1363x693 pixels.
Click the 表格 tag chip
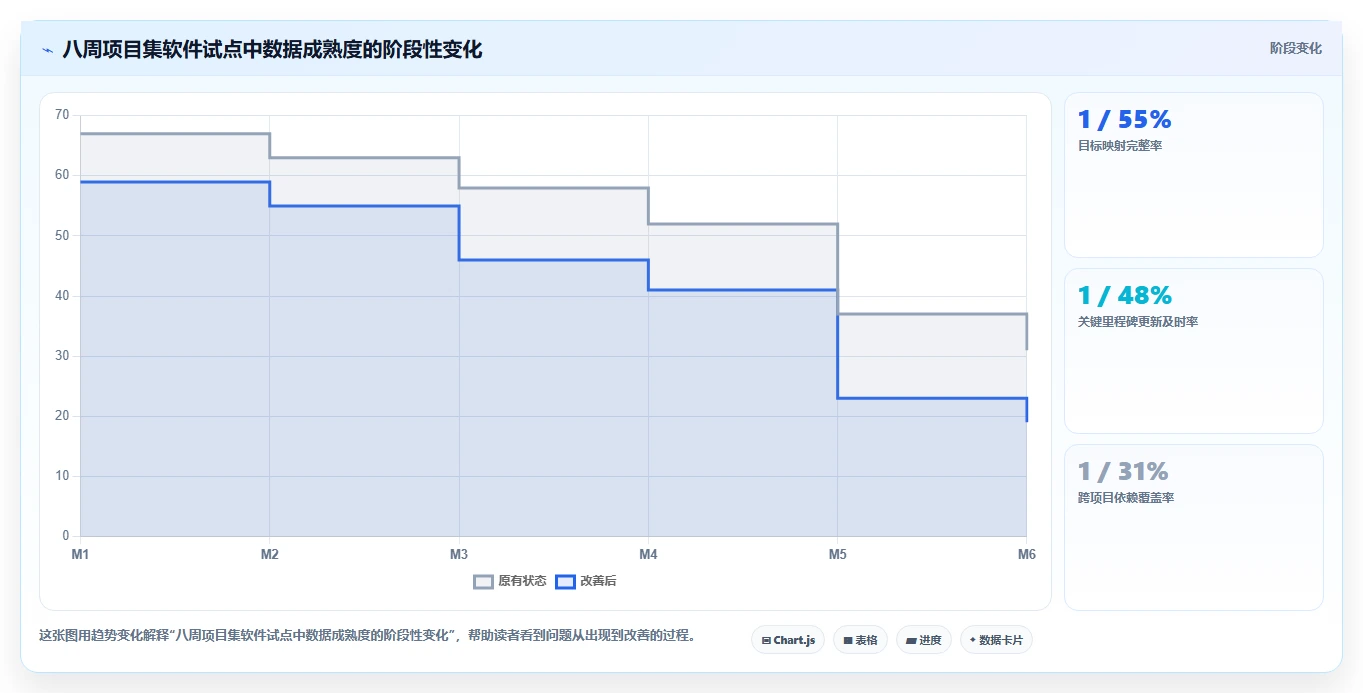click(x=860, y=640)
